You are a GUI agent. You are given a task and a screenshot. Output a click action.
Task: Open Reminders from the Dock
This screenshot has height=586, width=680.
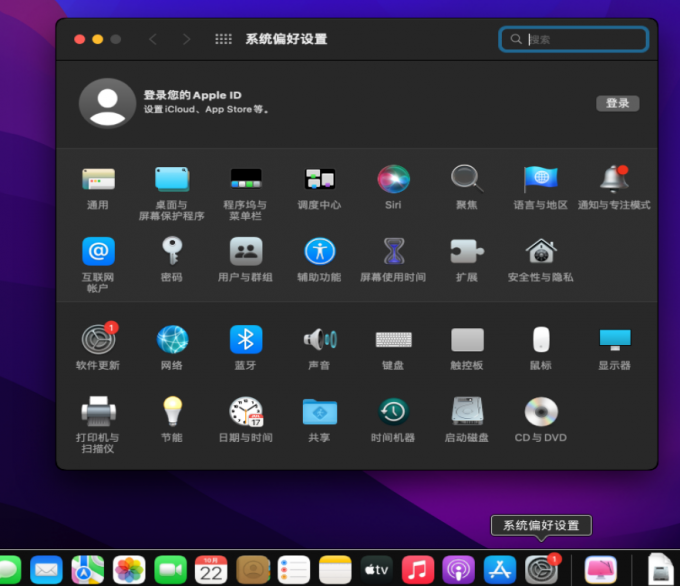click(294, 570)
